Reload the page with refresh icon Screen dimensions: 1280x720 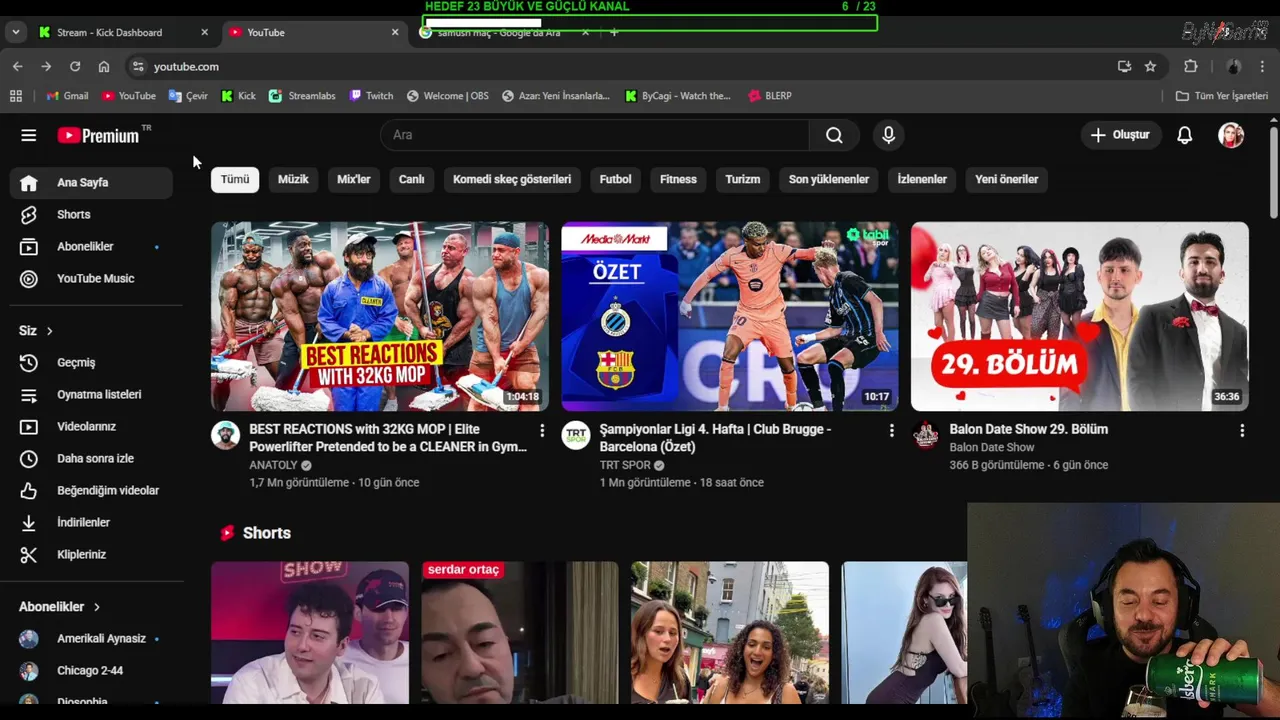click(x=75, y=66)
